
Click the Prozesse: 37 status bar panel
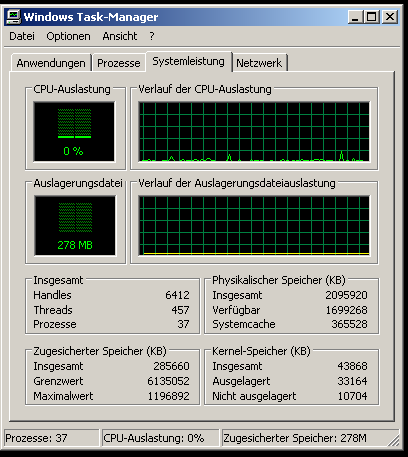[52, 438]
